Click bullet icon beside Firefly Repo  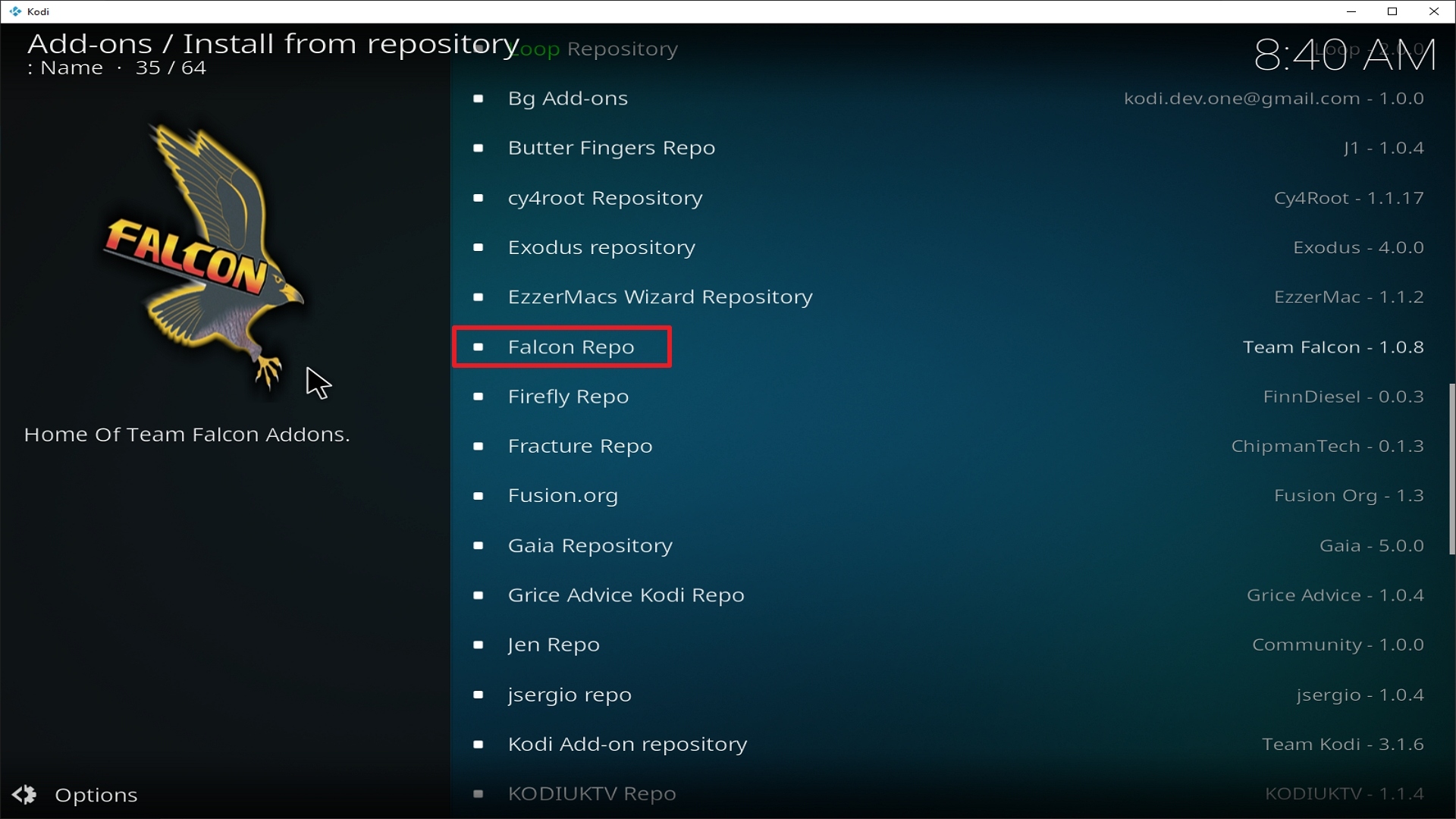point(478,397)
